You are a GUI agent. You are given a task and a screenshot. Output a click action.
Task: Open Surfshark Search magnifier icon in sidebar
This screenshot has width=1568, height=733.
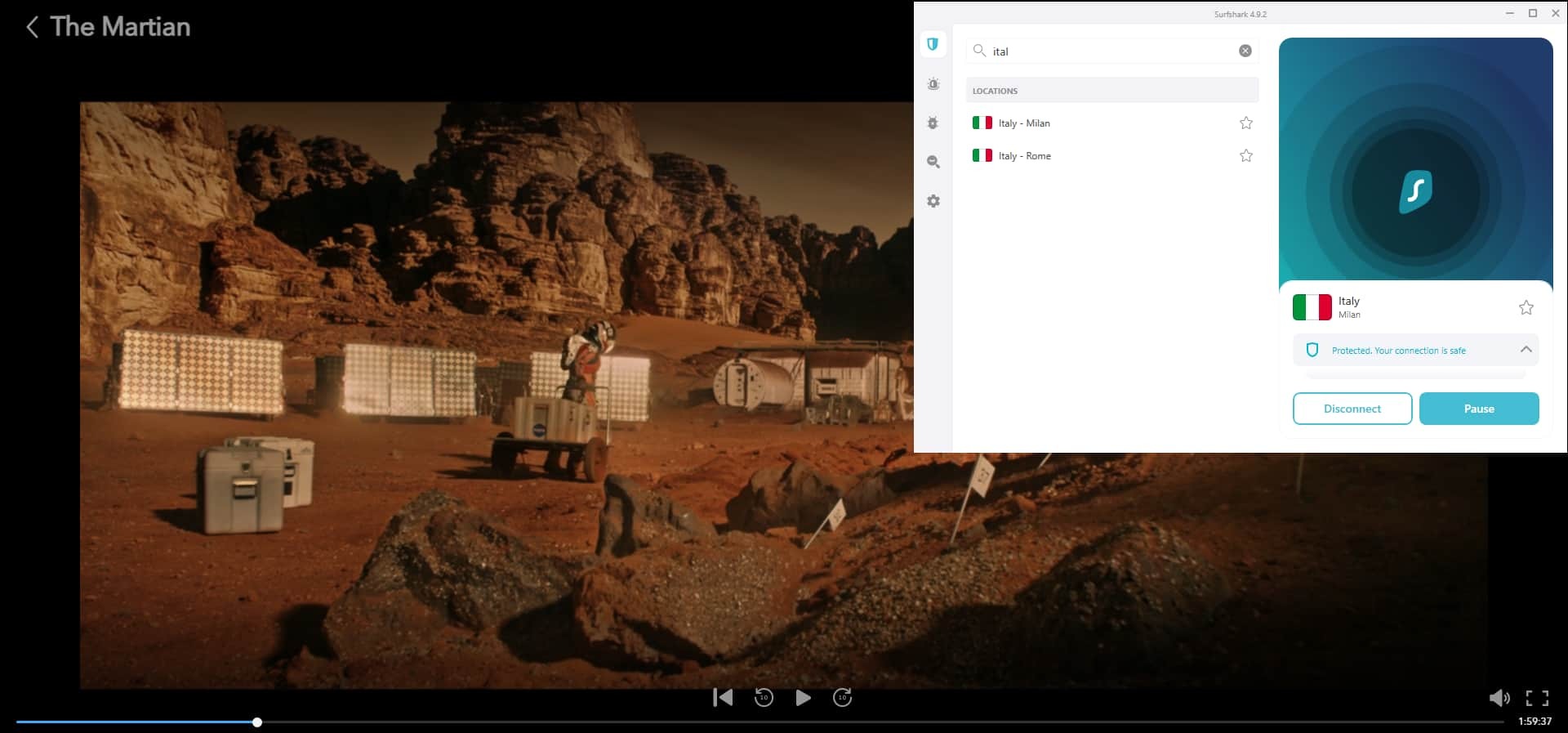coord(933,162)
